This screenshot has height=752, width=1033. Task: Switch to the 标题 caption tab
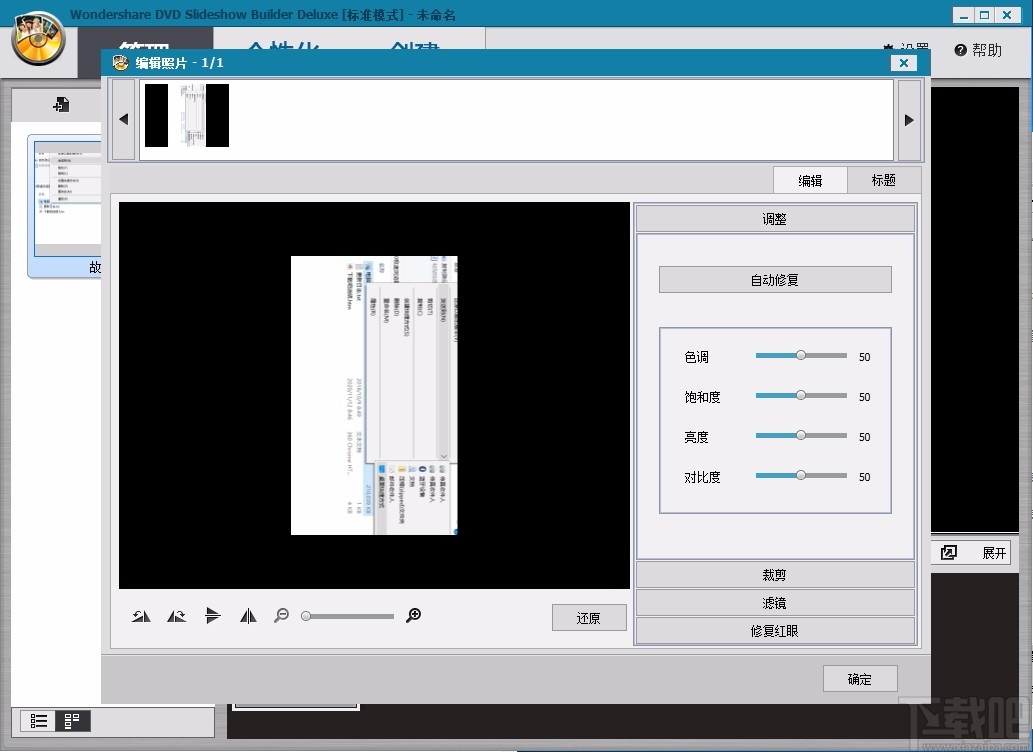[x=883, y=180]
